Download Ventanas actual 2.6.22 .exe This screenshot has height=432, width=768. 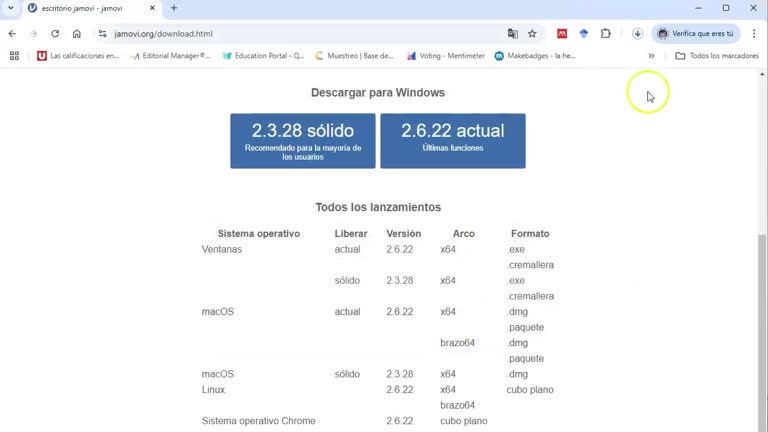click(516, 249)
